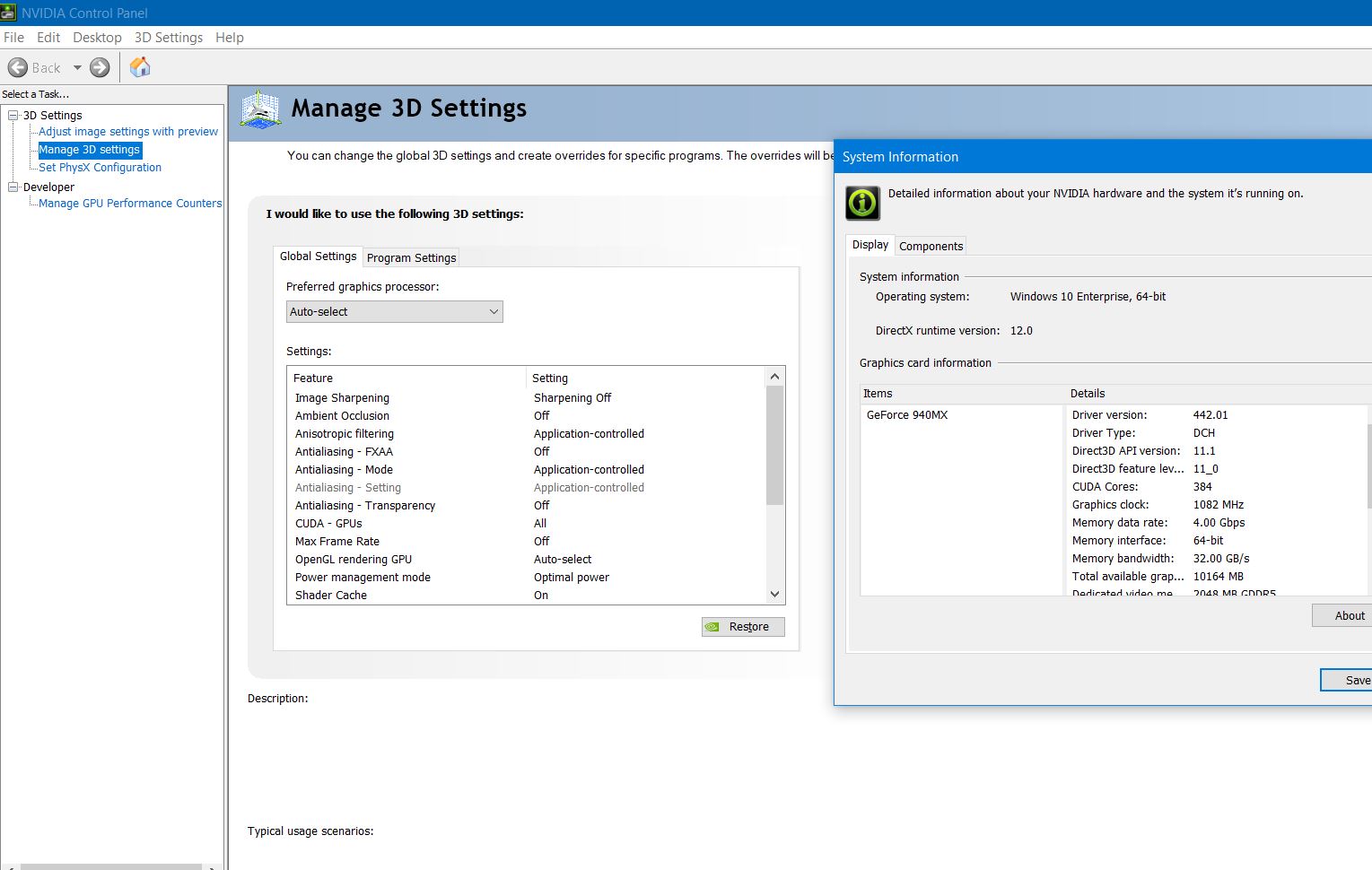Image resolution: width=1372 pixels, height=870 pixels.
Task: Click the Manage 3D Settings header icon
Action: [x=261, y=109]
